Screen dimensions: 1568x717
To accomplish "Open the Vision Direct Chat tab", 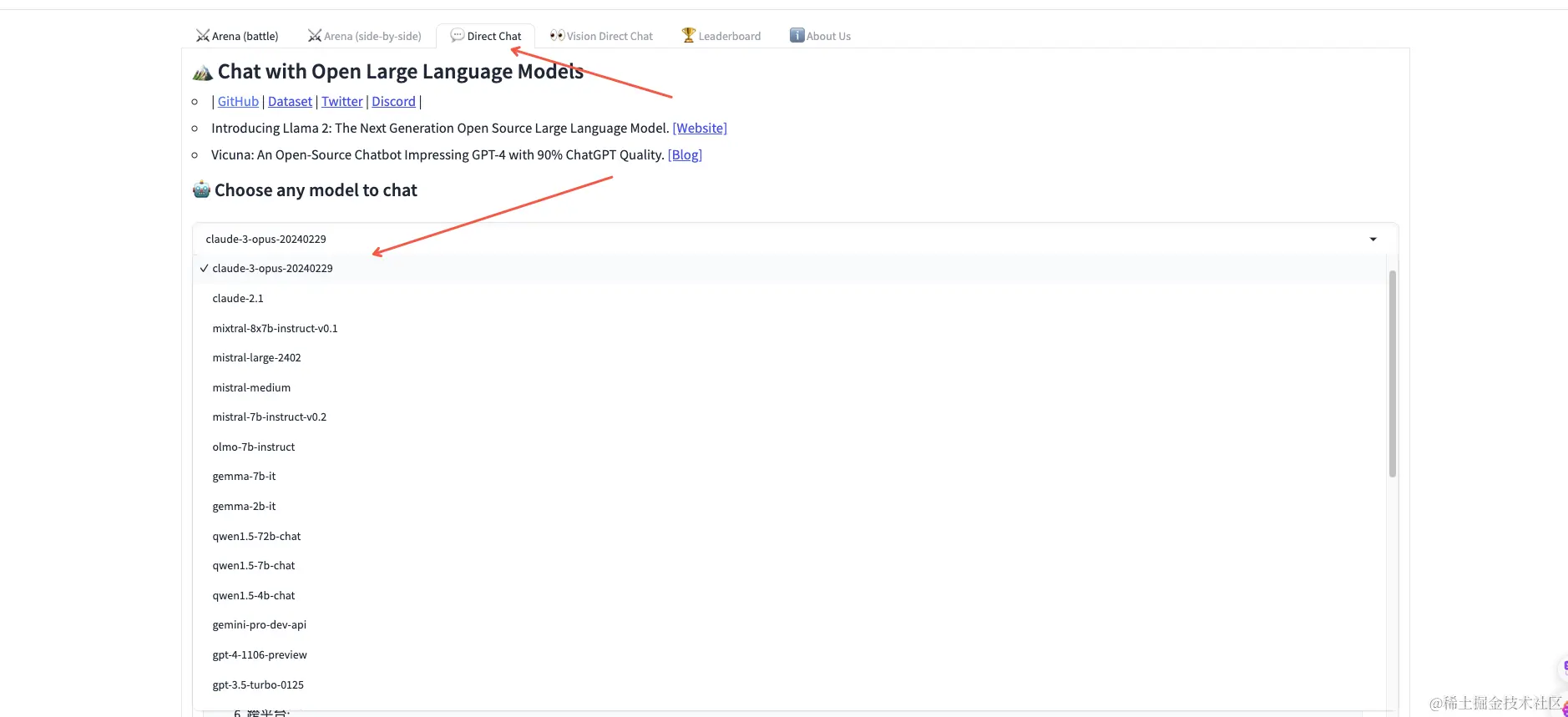I will tap(601, 36).
